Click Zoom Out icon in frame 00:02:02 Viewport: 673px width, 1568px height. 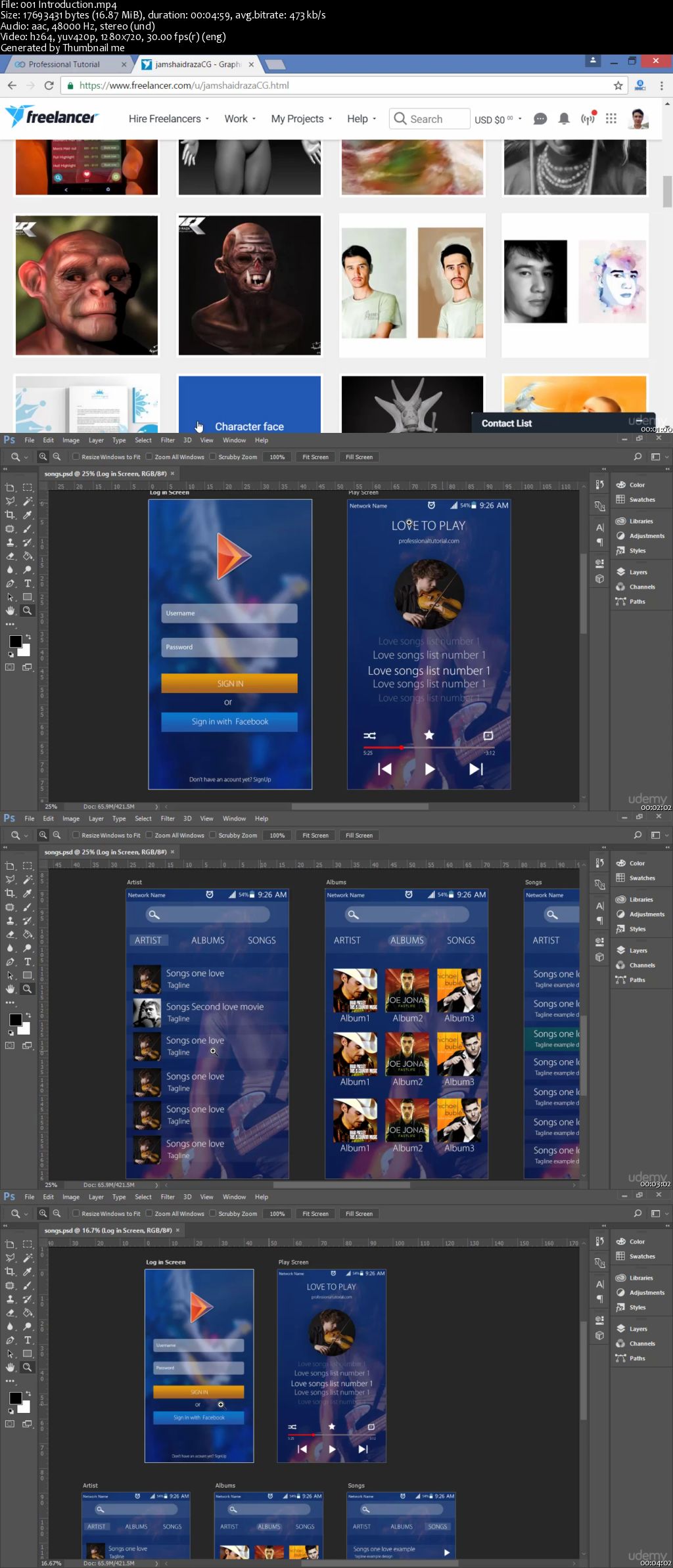click(57, 457)
